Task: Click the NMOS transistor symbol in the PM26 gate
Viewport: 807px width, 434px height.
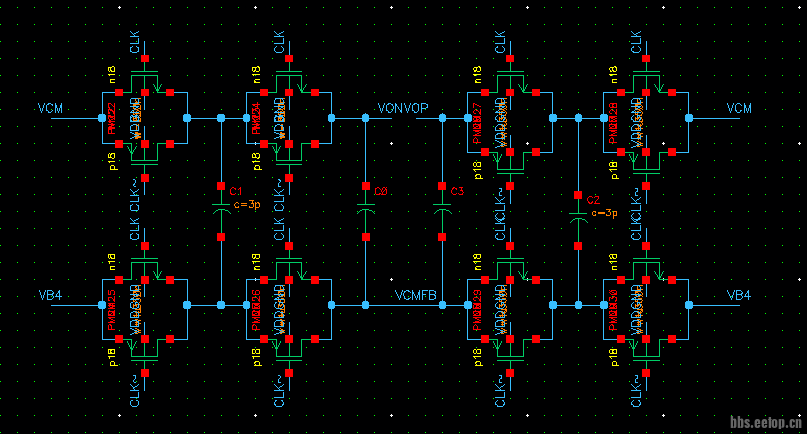Action: click(x=289, y=270)
